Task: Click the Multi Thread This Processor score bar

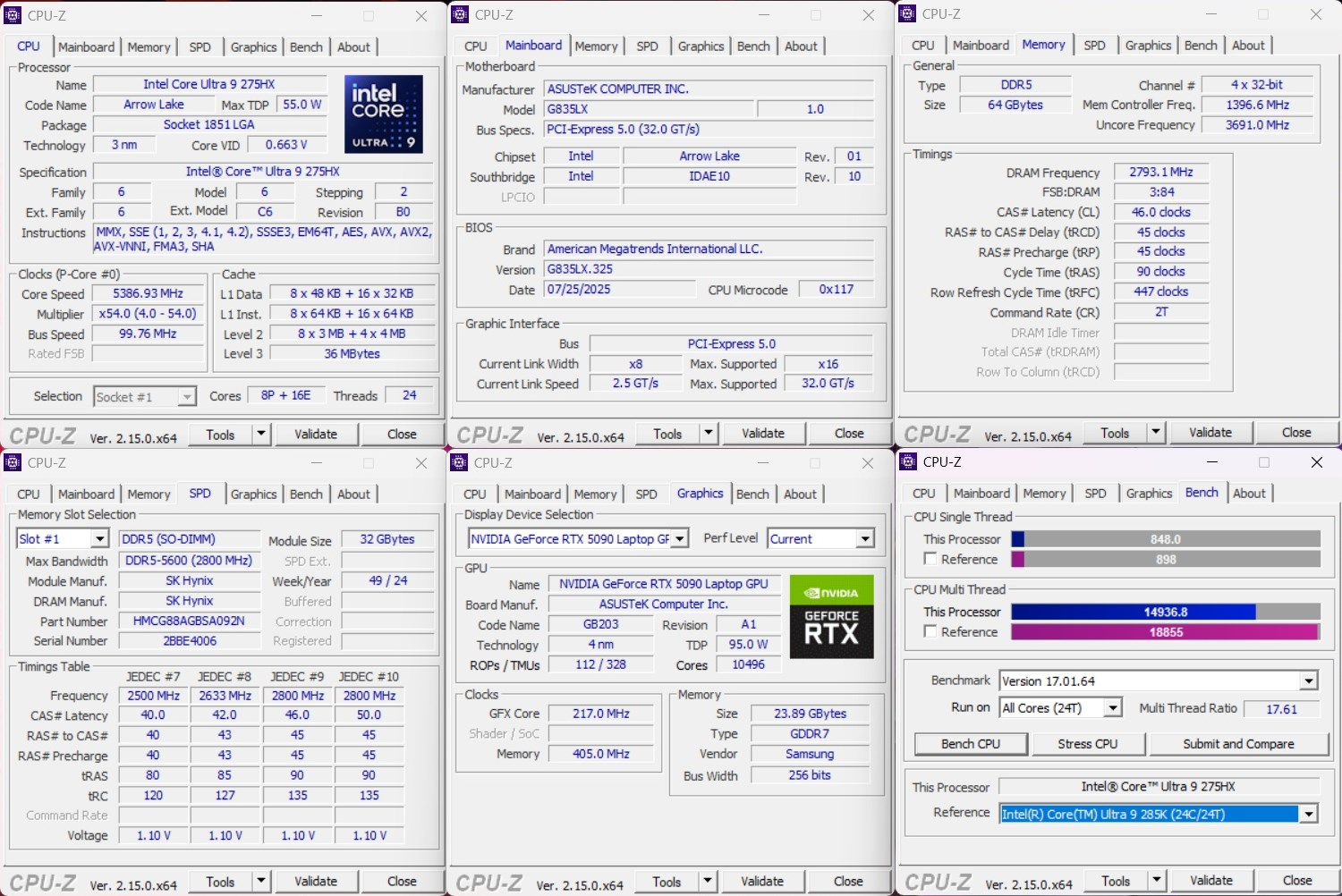Action: pos(1165,613)
